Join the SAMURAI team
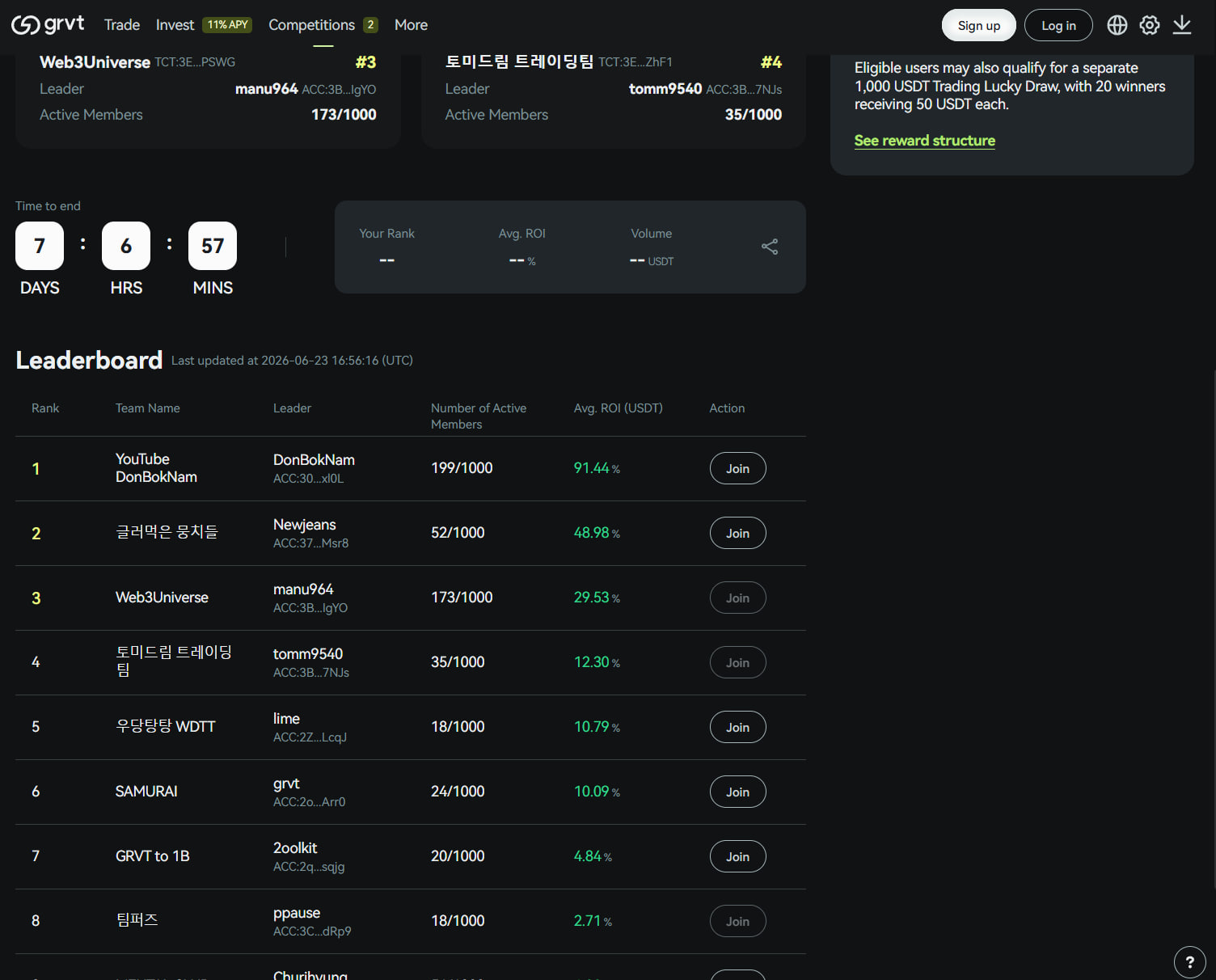Viewport: 1216px width, 980px height. coord(737,792)
